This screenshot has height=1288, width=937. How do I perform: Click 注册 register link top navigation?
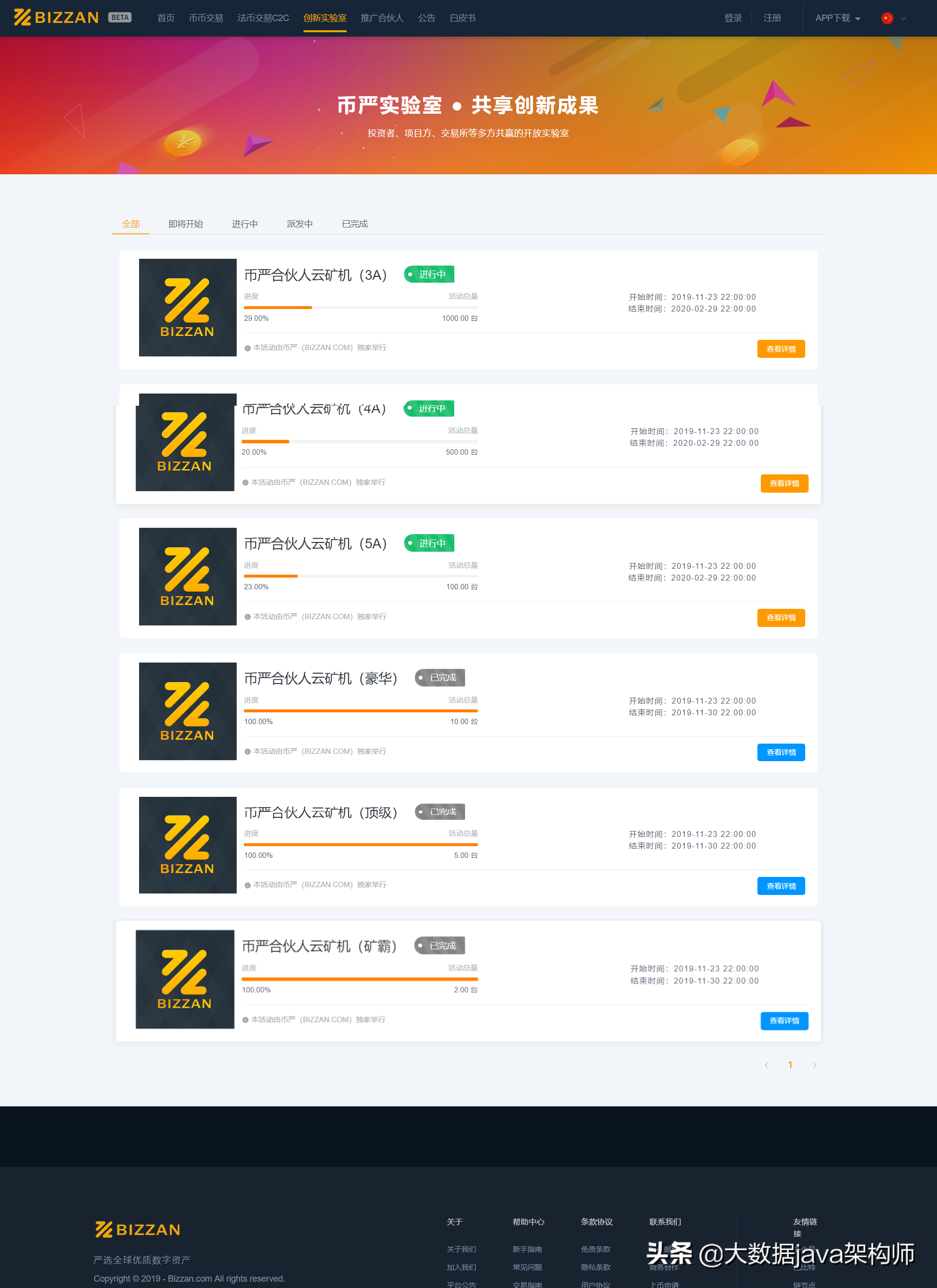point(778,18)
